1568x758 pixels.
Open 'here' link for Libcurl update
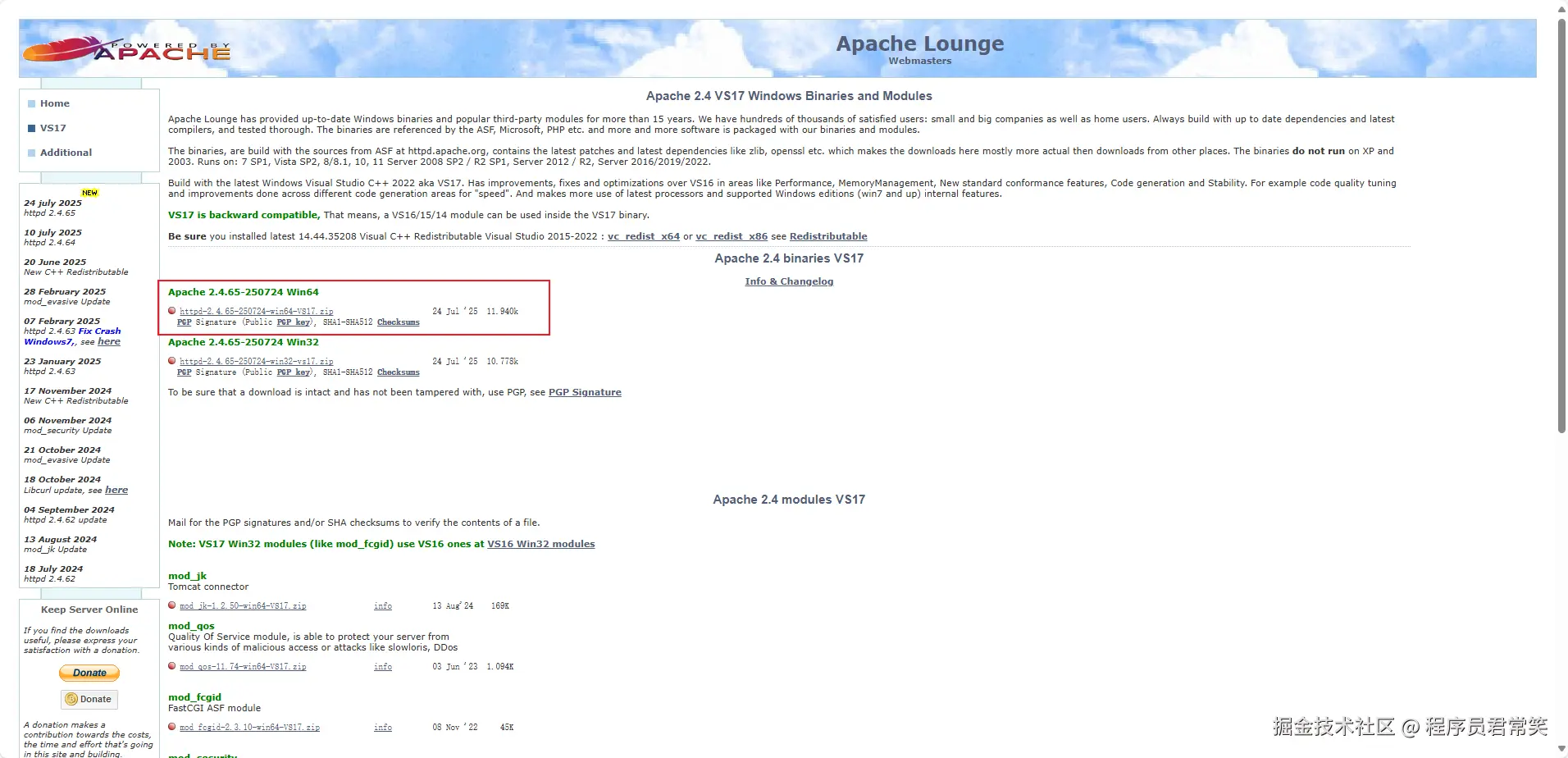pyautogui.click(x=116, y=490)
